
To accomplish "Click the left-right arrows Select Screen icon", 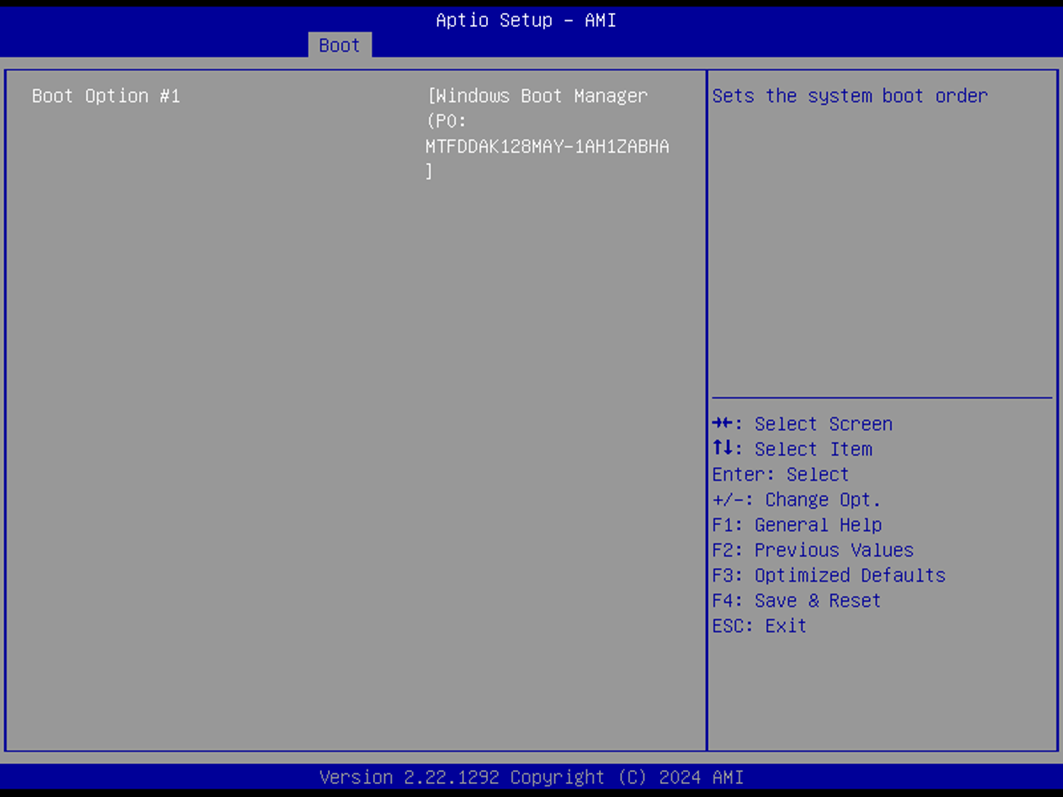I will point(724,424).
